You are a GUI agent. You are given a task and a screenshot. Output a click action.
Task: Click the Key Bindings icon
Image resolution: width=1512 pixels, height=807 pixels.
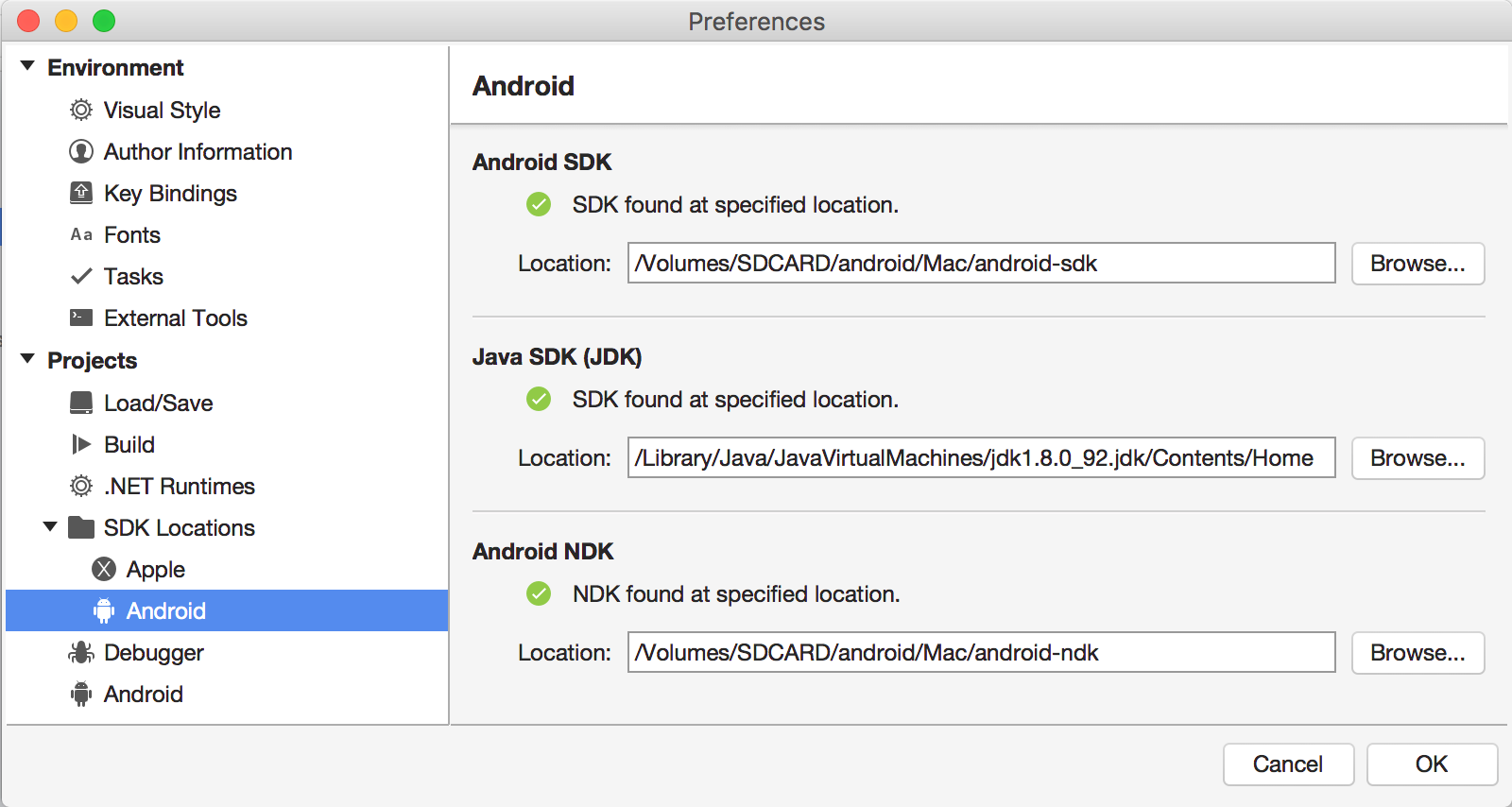[x=81, y=194]
